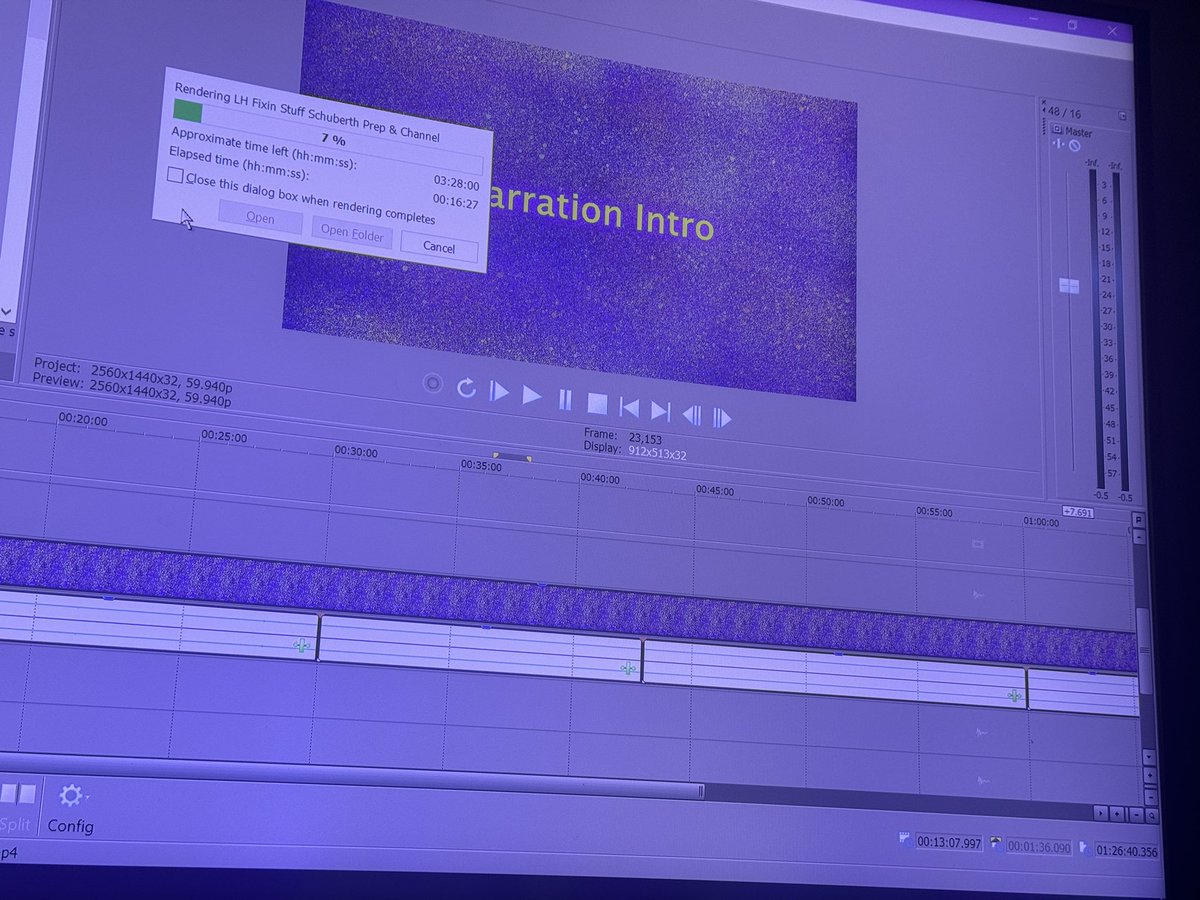Click Open Folder in render dialog
The image size is (1200, 900).
click(352, 232)
